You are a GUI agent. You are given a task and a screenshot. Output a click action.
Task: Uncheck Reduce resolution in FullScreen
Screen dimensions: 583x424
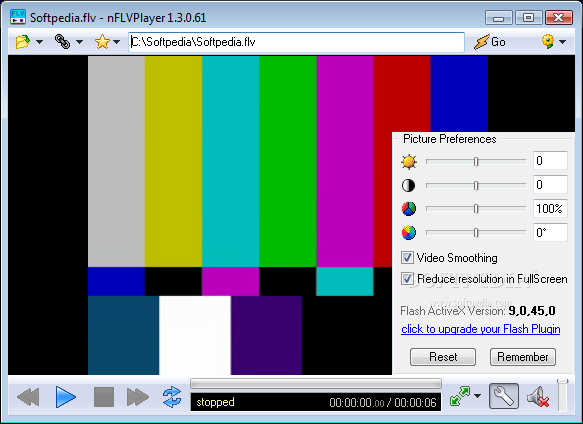coord(407,278)
